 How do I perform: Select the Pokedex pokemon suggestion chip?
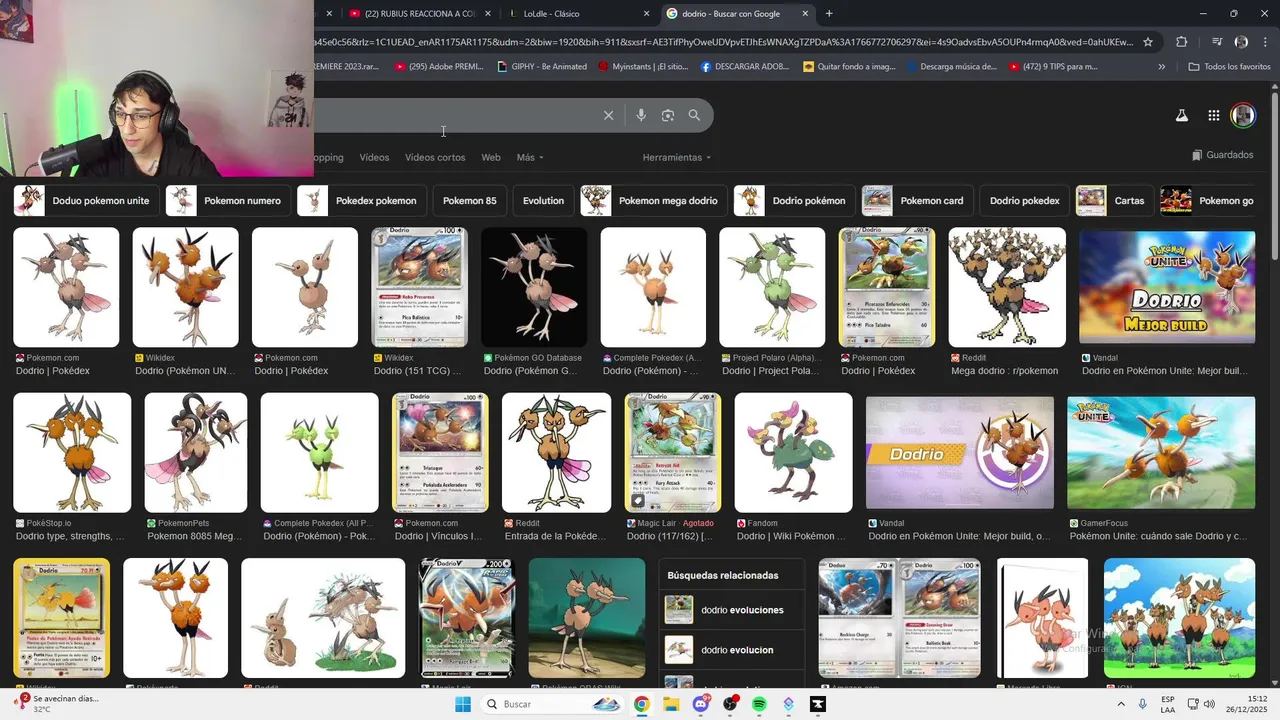[362, 201]
